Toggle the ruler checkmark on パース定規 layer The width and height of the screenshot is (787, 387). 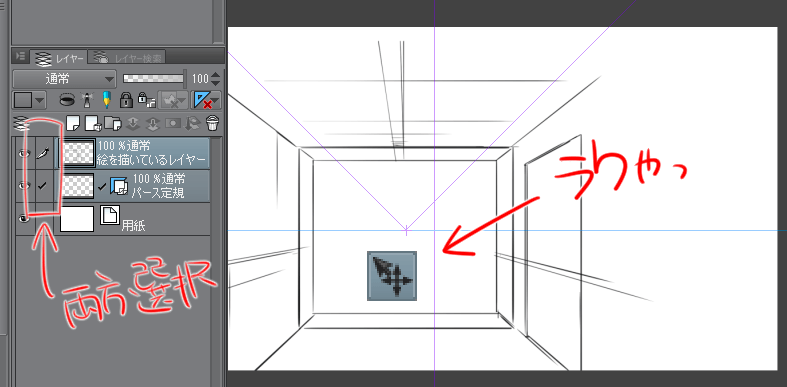tap(102, 187)
